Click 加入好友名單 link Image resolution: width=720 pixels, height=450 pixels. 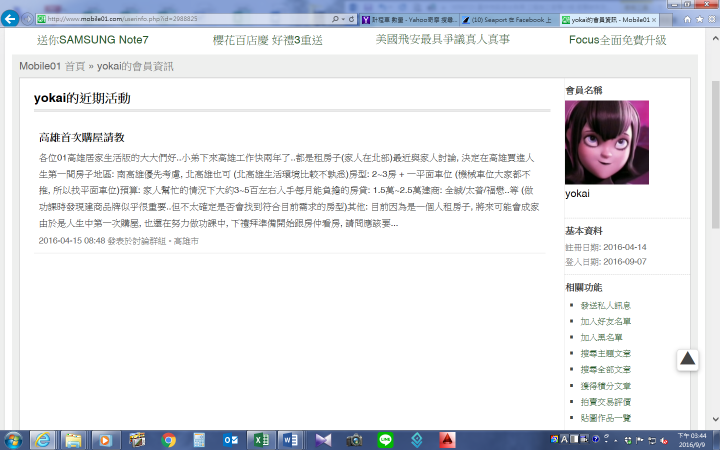(x=605, y=321)
